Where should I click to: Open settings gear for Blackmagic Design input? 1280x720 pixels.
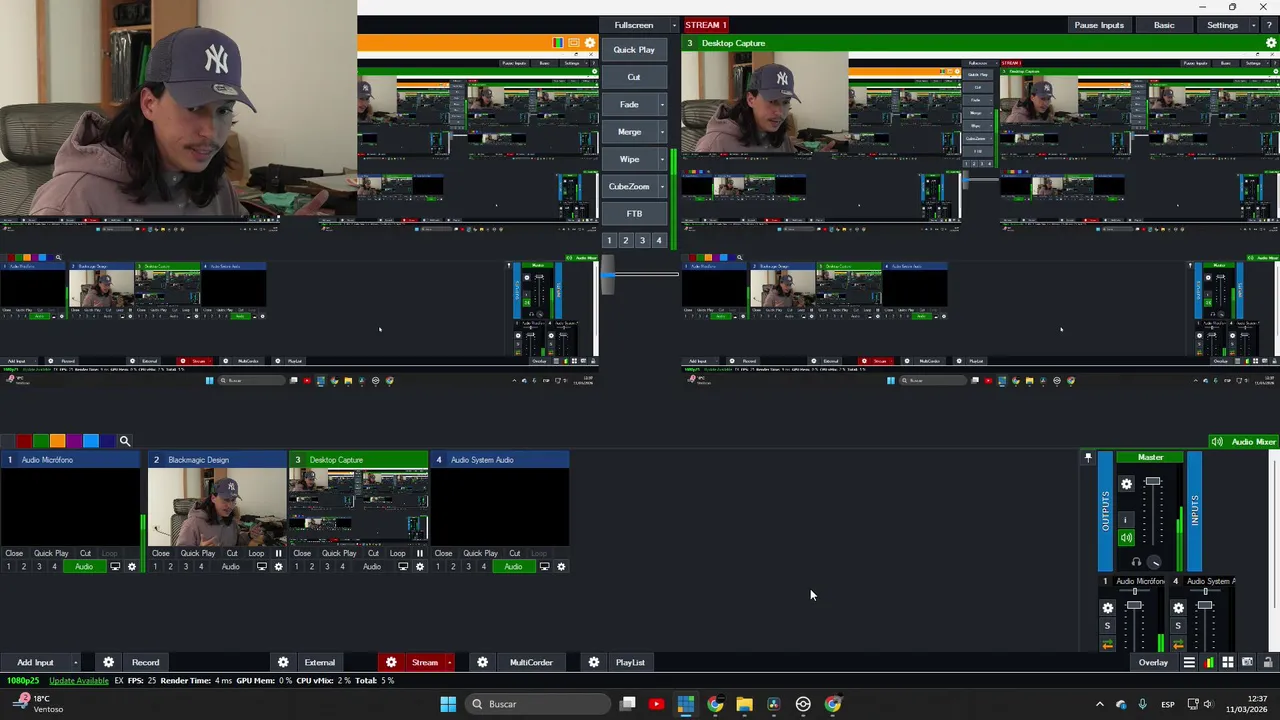pyautogui.click(x=278, y=567)
